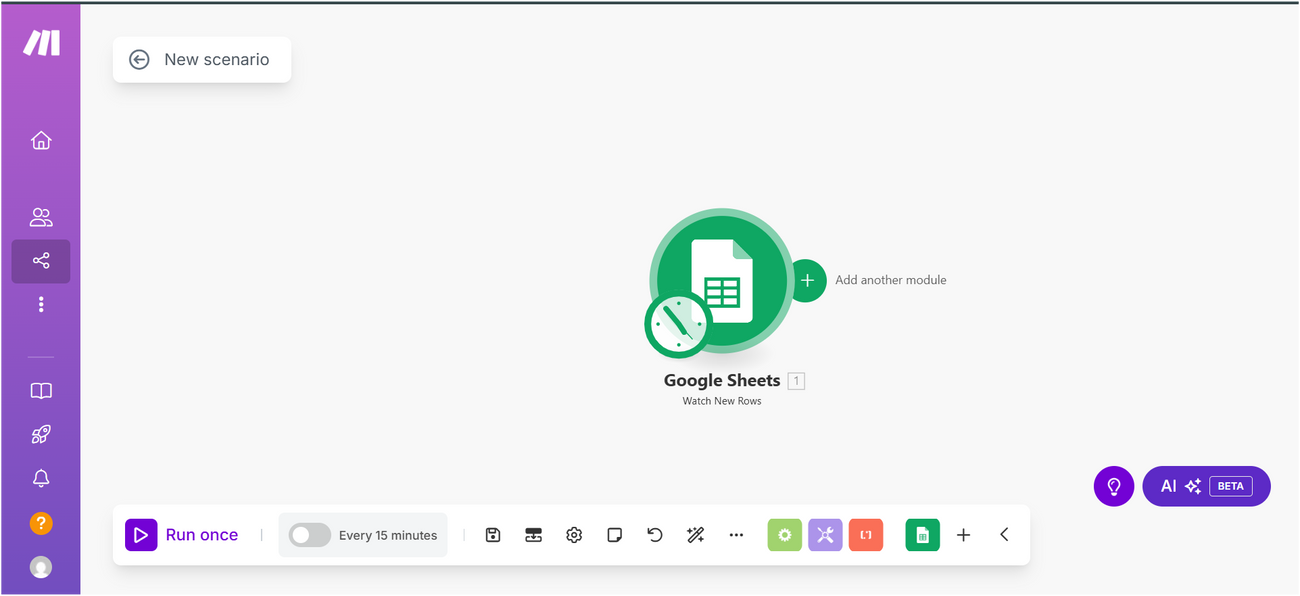Open the Google Sheets module circle
Image resolution: width=1300 pixels, height=596 pixels.
(722, 281)
